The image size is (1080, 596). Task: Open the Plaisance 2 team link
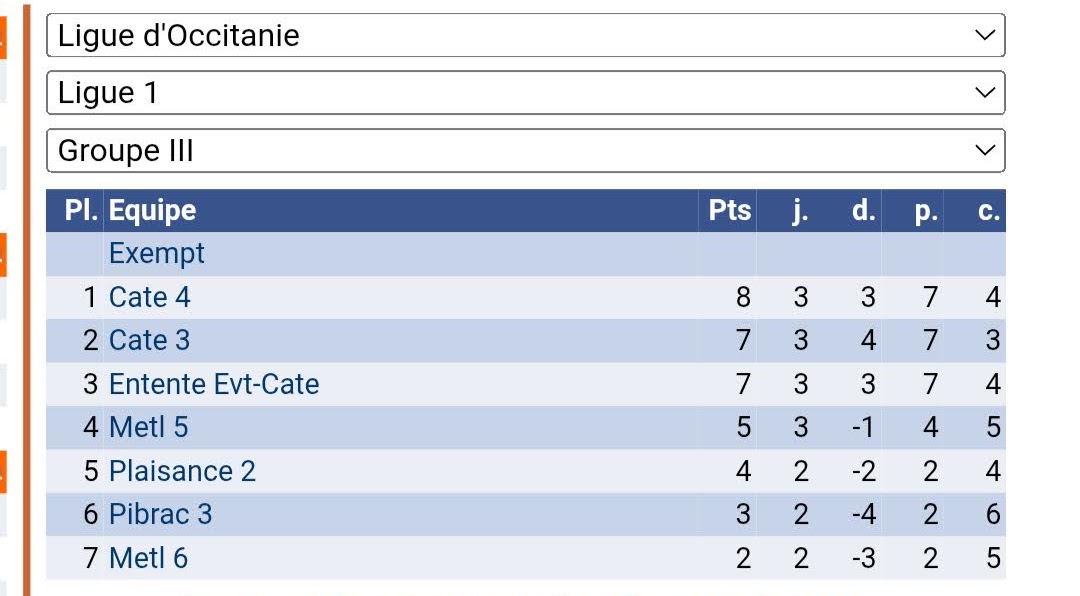183,471
